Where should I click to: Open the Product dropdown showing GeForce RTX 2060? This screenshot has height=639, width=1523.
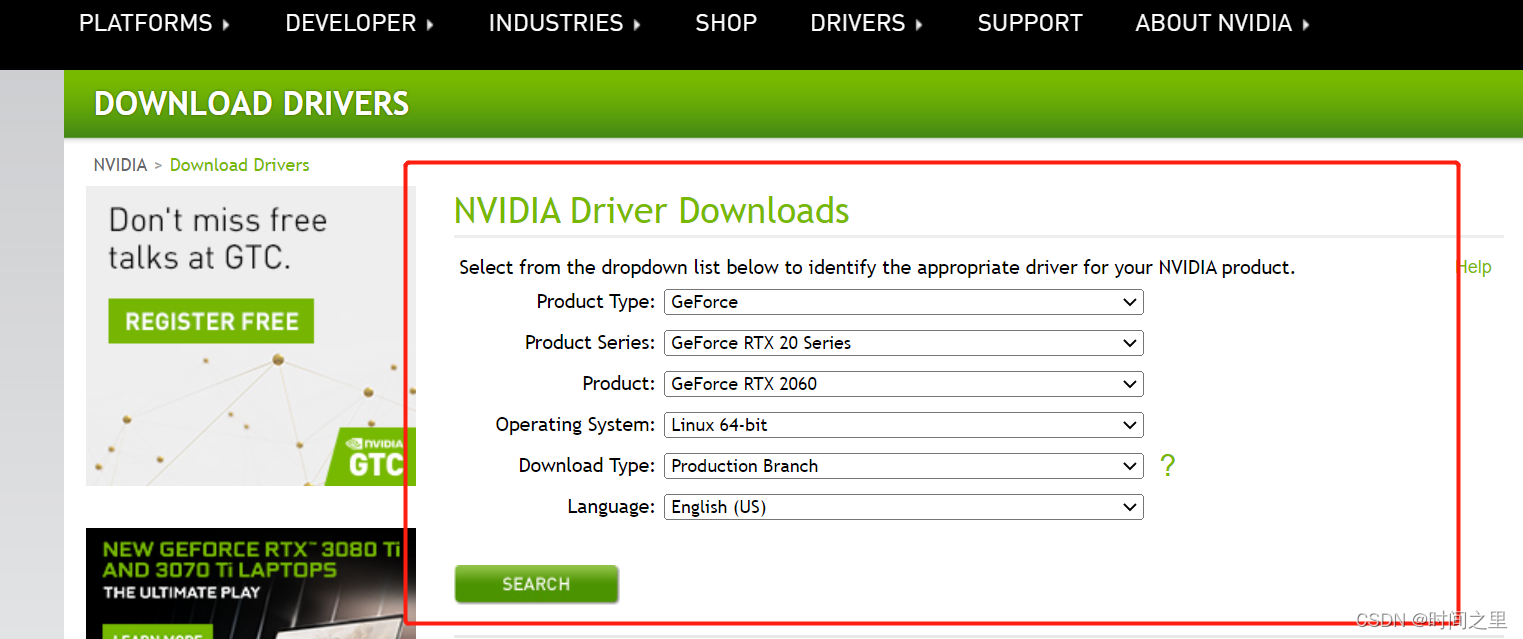(x=903, y=384)
